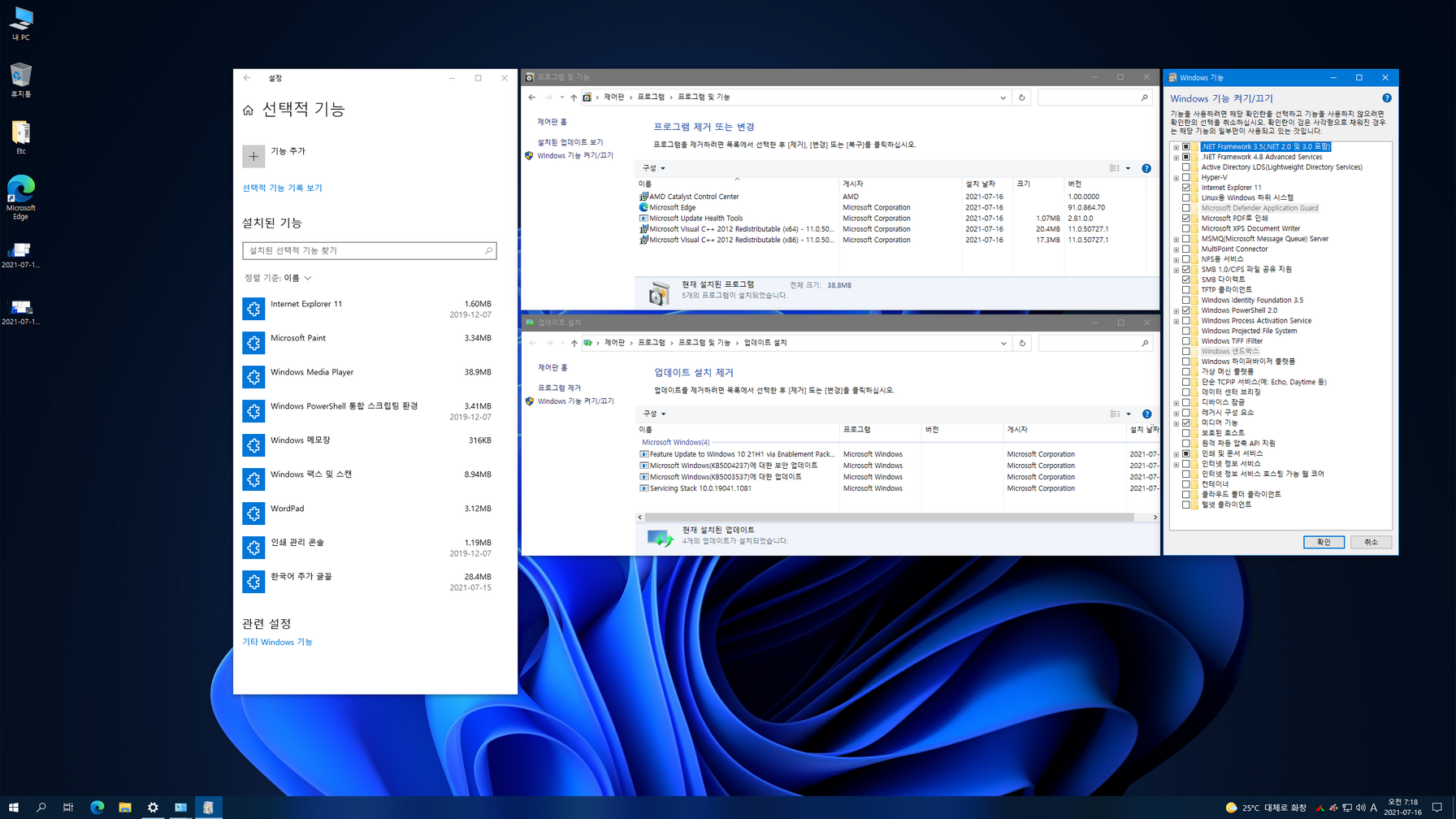Click 설치된 업데이트 보기 link

570,142
